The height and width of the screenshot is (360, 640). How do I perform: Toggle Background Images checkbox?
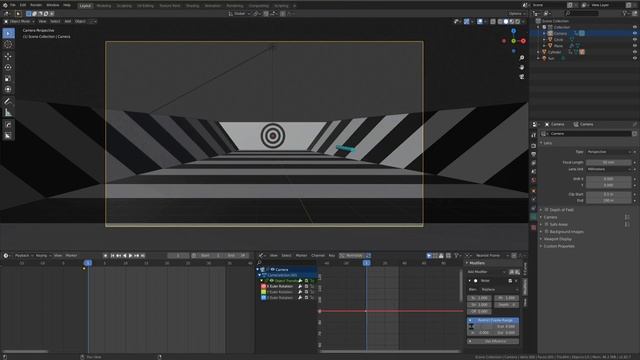tap(547, 232)
